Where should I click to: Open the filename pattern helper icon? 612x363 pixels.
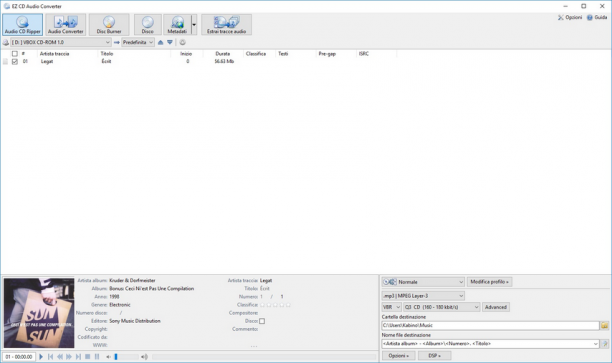pyautogui.click(x=604, y=344)
